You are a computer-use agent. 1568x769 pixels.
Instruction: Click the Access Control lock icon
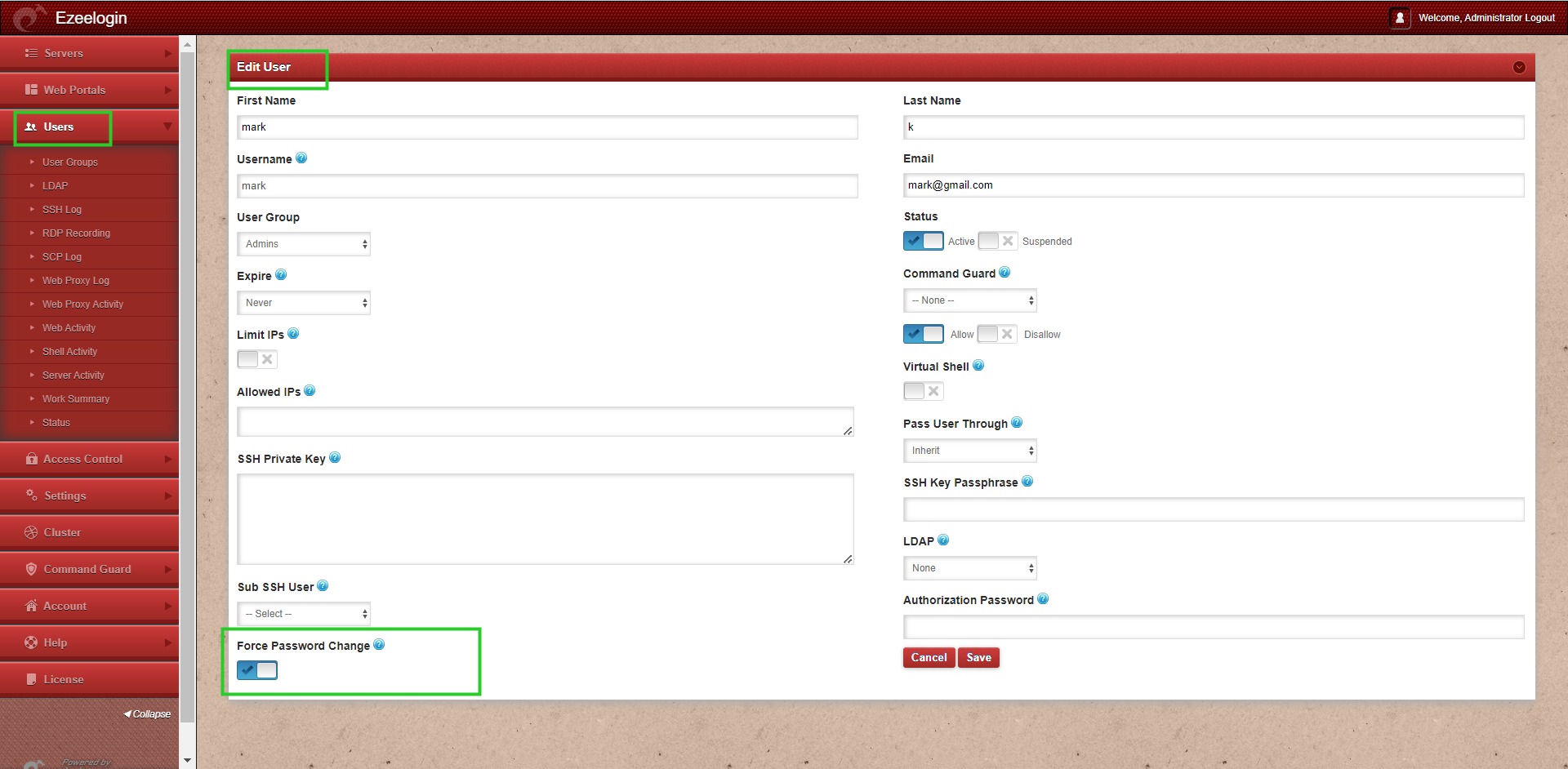[x=31, y=459]
